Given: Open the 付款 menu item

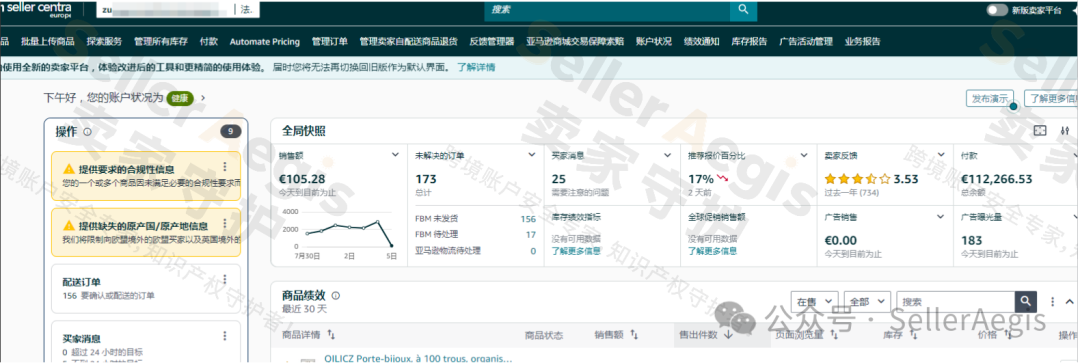Looking at the screenshot, I should [209, 41].
